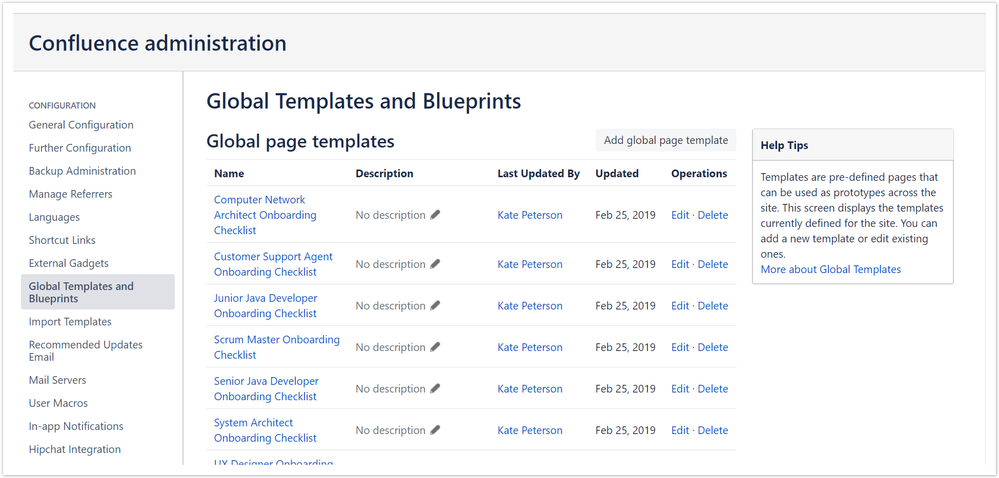Click pencil icon beside Customer Support Agent description
The image size is (999, 478).
click(435, 264)
